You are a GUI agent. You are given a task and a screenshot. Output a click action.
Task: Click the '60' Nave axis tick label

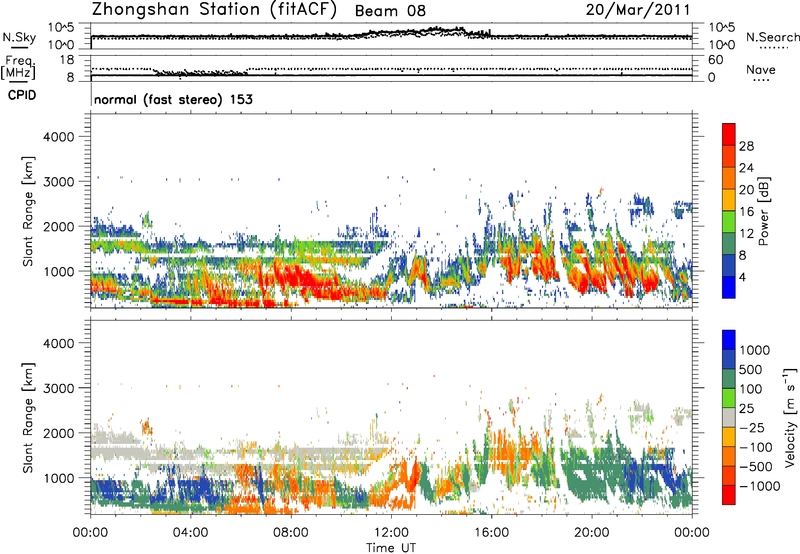click(715, 60)
